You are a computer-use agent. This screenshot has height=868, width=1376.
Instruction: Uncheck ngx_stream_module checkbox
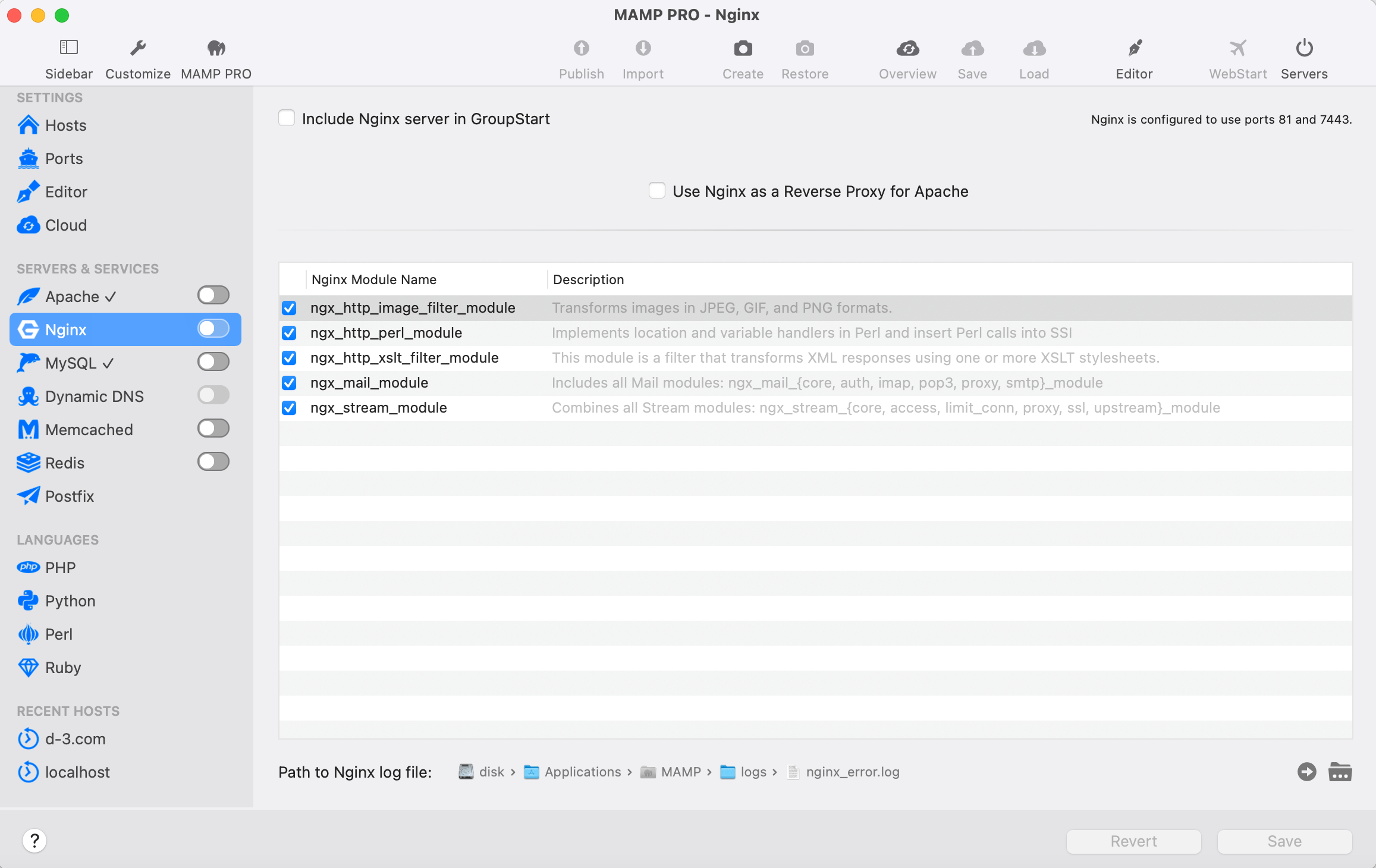pos(289,408)
